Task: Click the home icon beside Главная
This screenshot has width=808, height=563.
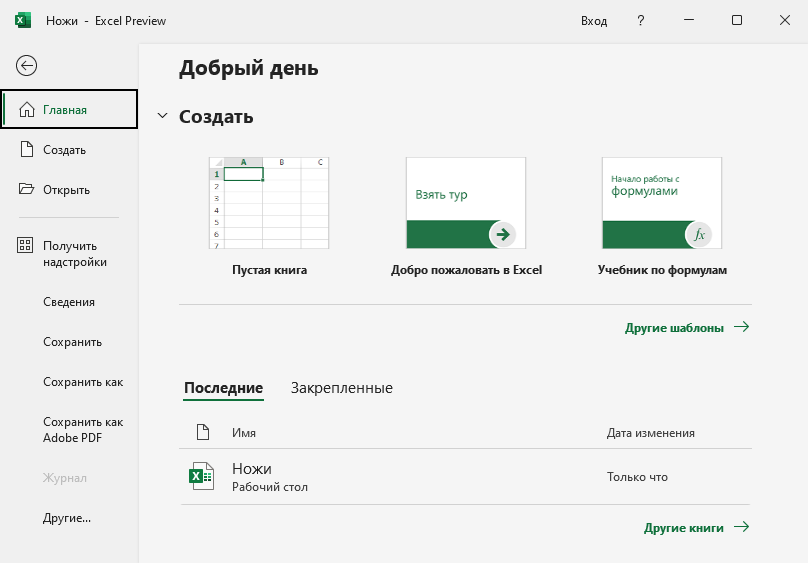Action: (x=27, y=109)
